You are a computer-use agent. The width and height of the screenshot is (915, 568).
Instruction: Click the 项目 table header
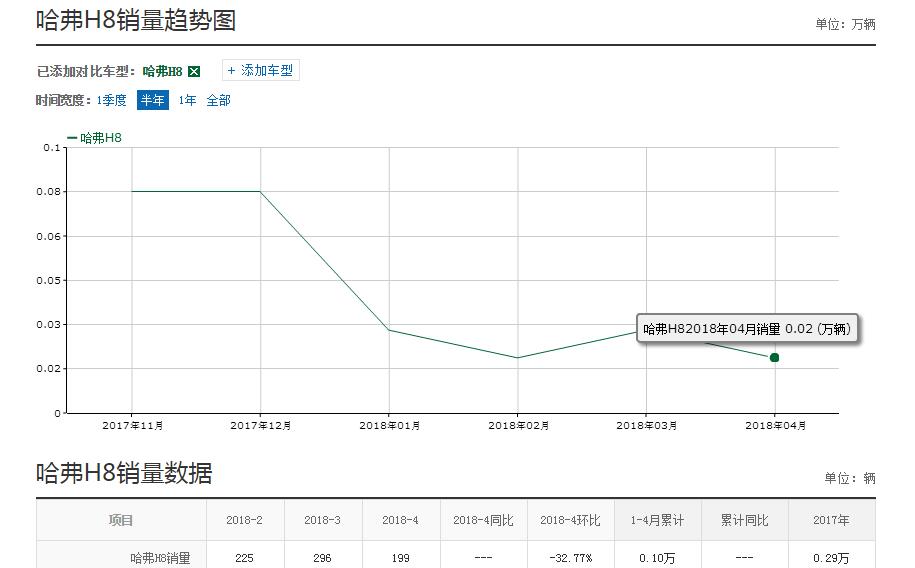click(121, 520)
